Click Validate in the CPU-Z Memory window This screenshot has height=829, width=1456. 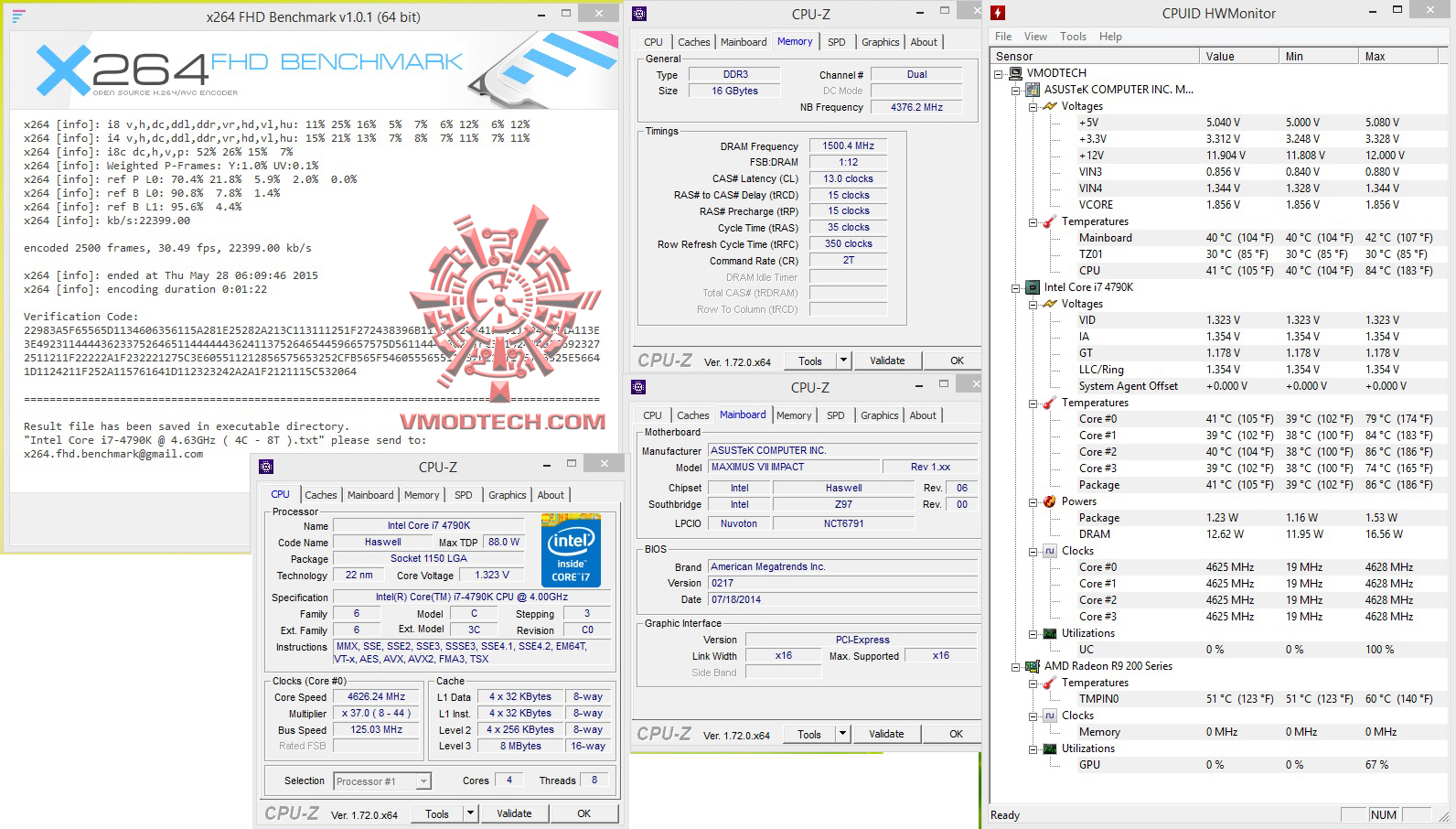coord(887,361)
